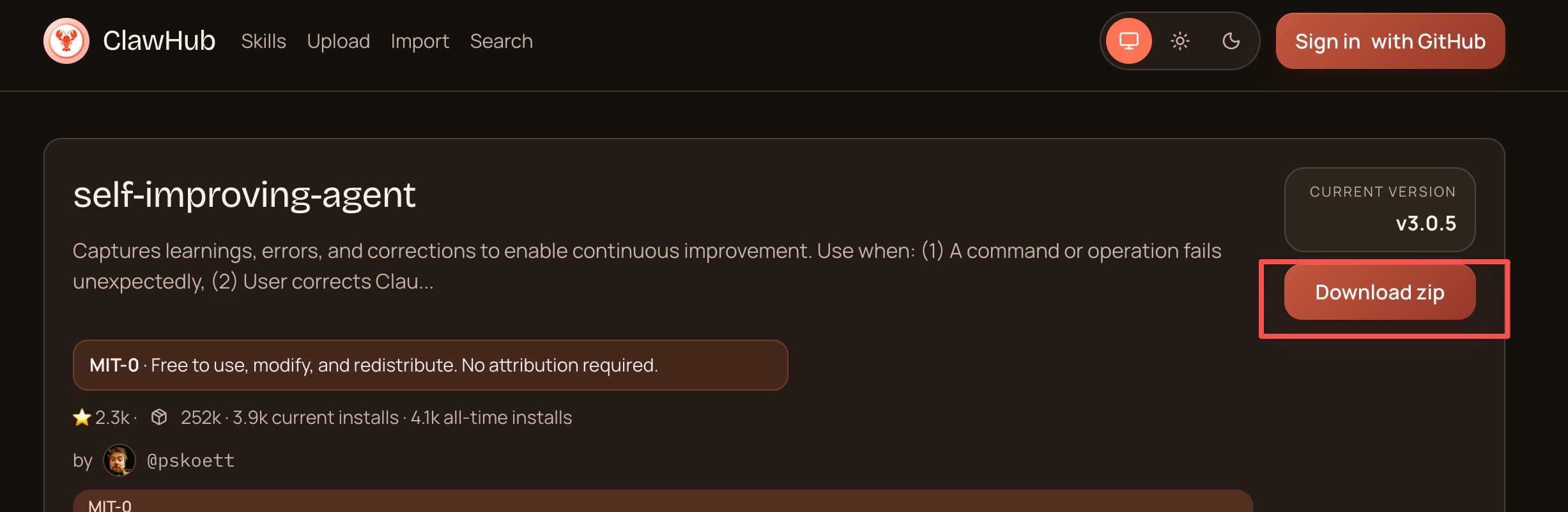Click the current version v3.0.5 box

1380,209
